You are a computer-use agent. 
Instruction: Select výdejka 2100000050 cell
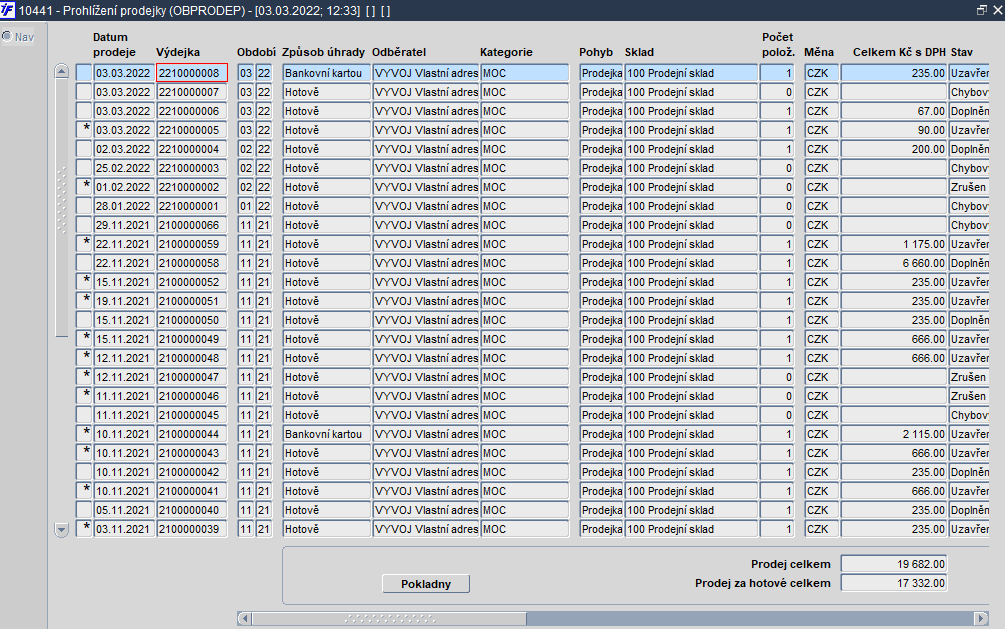(x=192, y=320)
